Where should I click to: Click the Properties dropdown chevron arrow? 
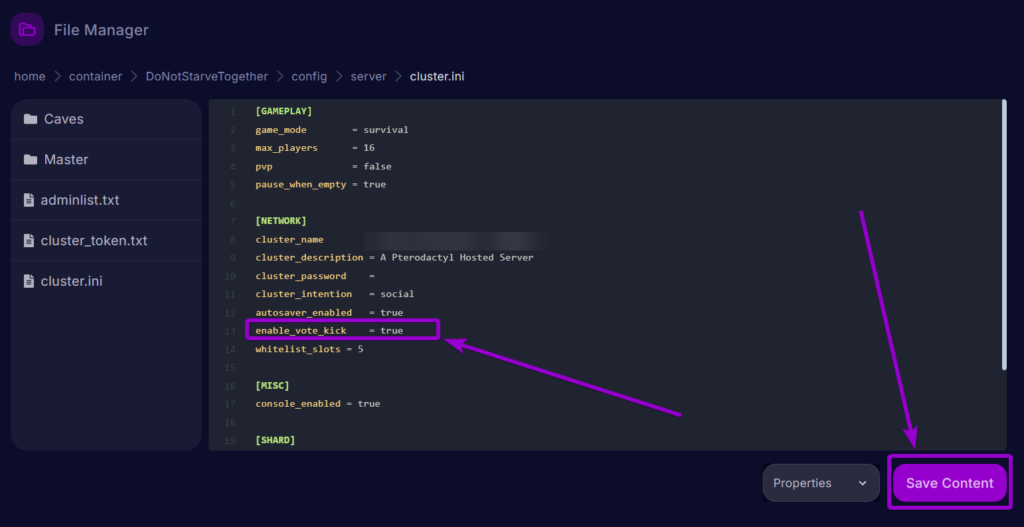862,483
